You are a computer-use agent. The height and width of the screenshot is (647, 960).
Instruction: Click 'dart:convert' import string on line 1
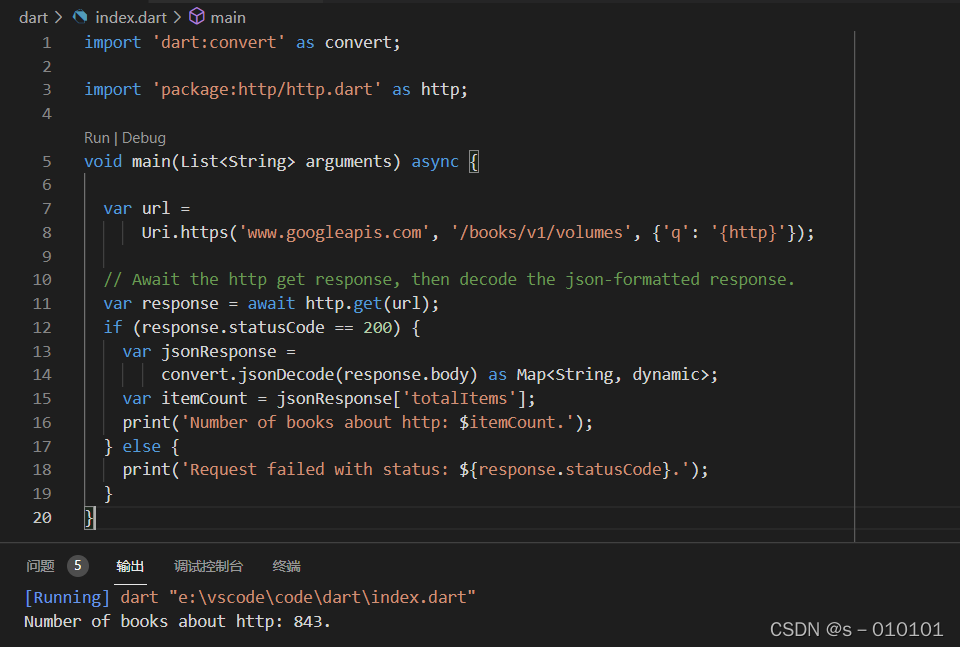coord(219,42)
